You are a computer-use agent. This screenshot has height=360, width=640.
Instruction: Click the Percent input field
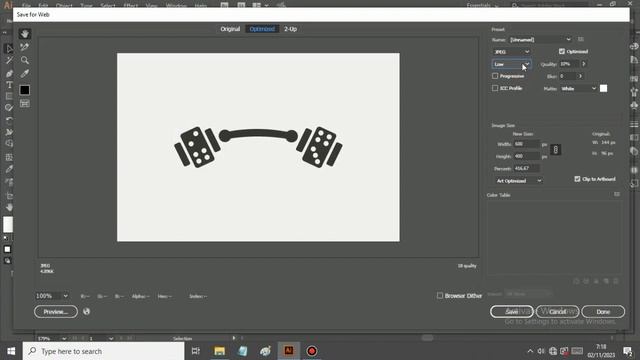[527, 169]
